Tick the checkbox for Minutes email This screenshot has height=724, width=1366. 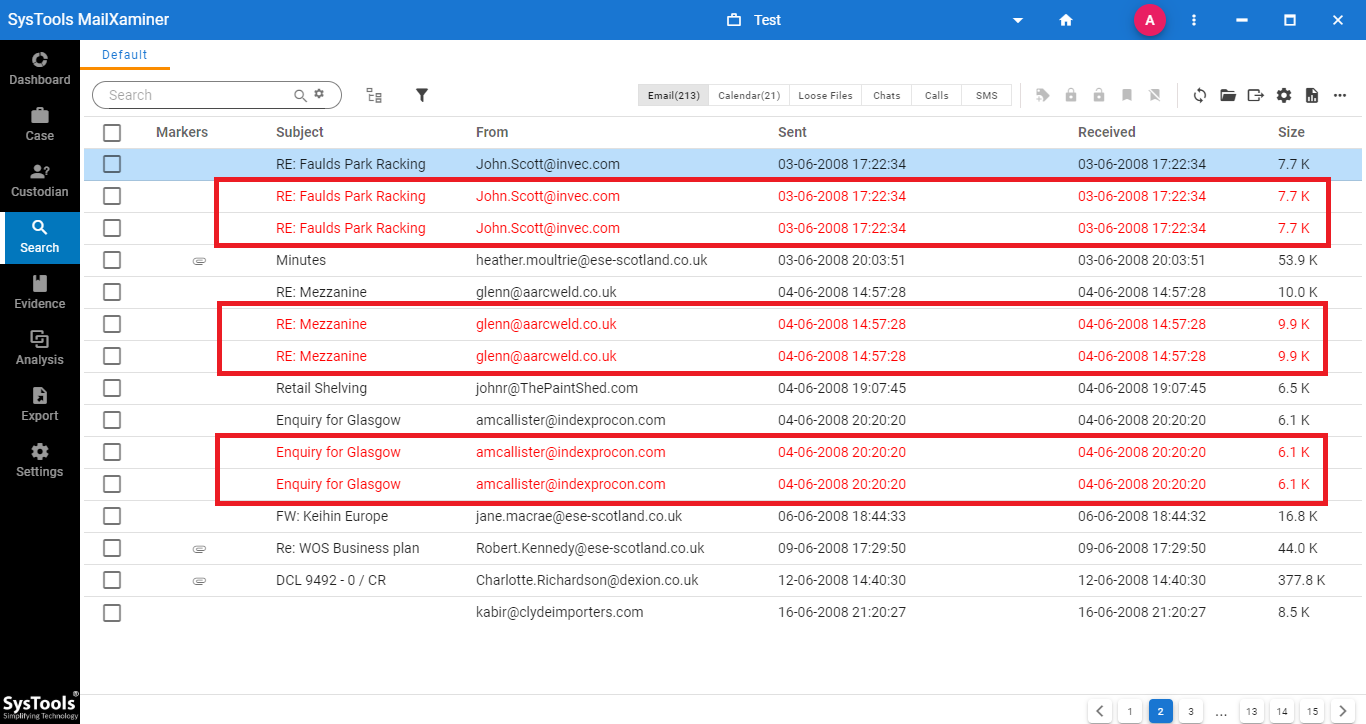[112, 260]
